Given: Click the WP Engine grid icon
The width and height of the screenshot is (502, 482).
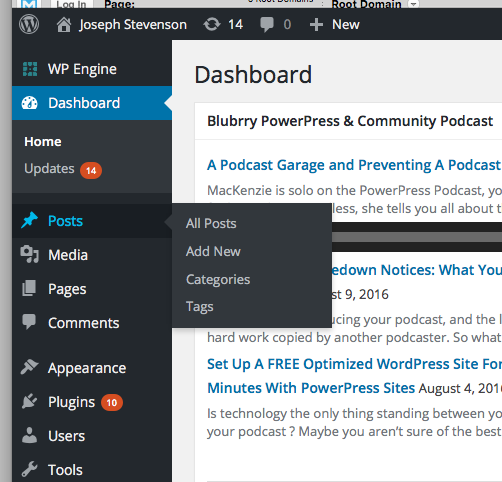Looking at the screenshot, I should (30, 69).
